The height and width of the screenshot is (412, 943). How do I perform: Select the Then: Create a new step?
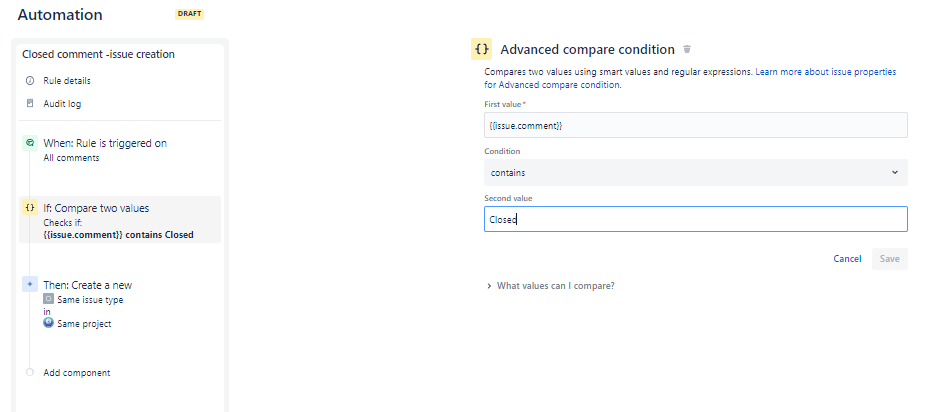(x=87, y=285)
